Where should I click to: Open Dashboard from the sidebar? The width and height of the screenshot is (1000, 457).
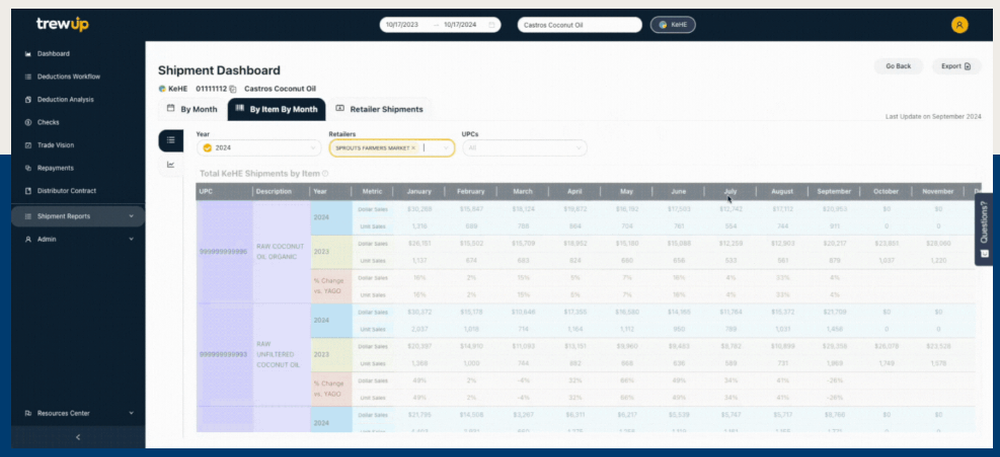54,54
